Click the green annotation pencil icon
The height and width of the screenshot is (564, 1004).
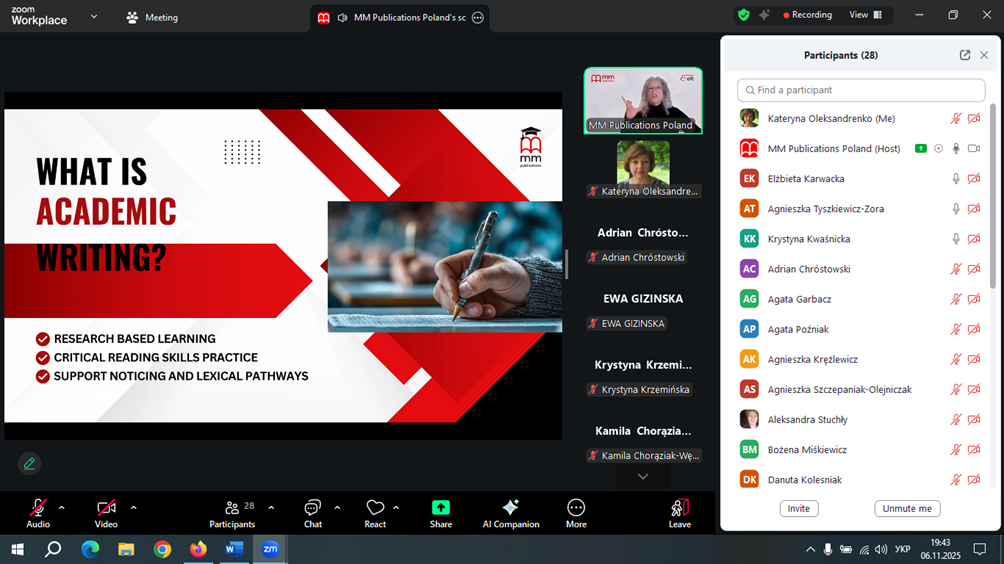(29, 463)
